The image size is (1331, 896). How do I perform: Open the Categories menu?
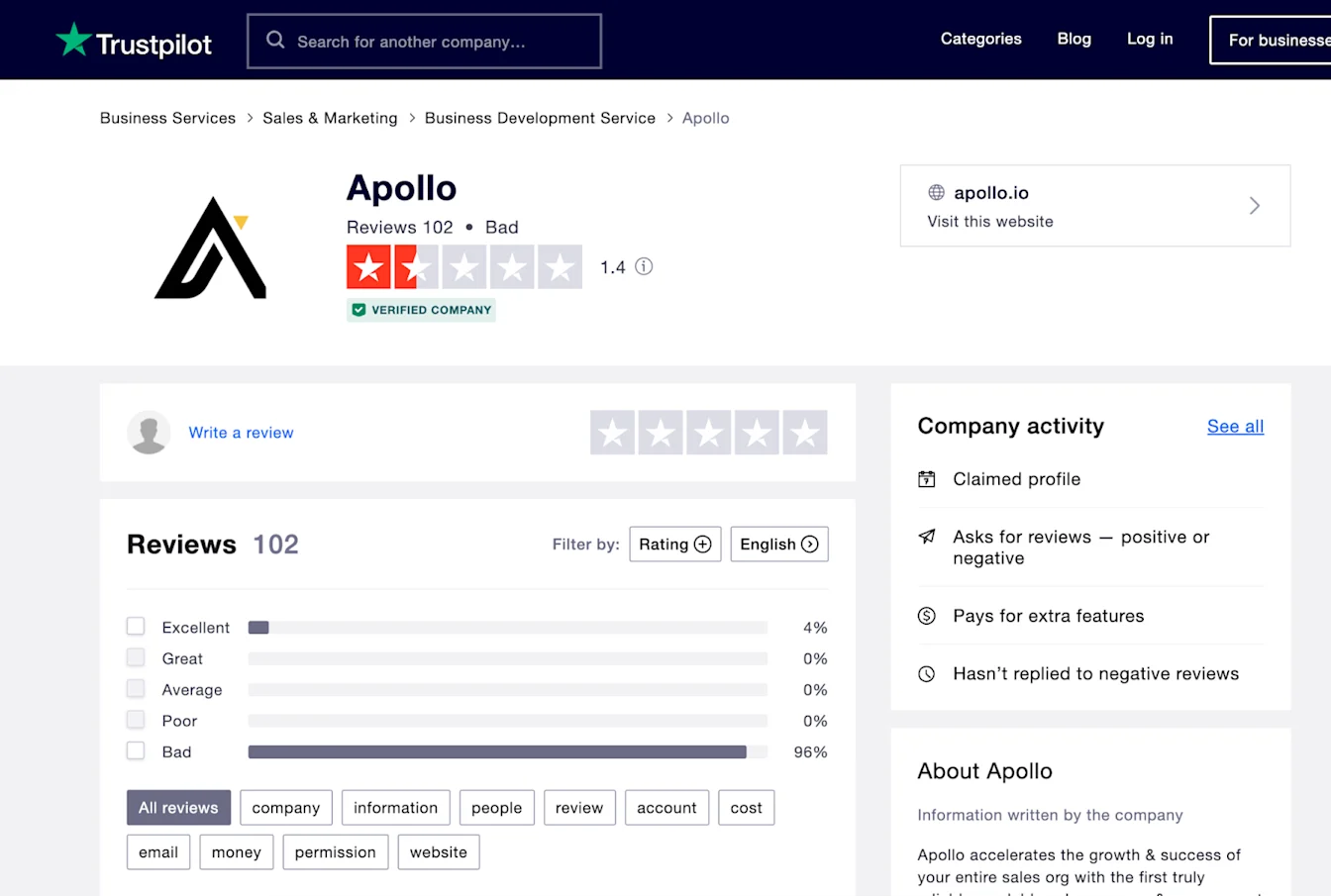point(981,39)
